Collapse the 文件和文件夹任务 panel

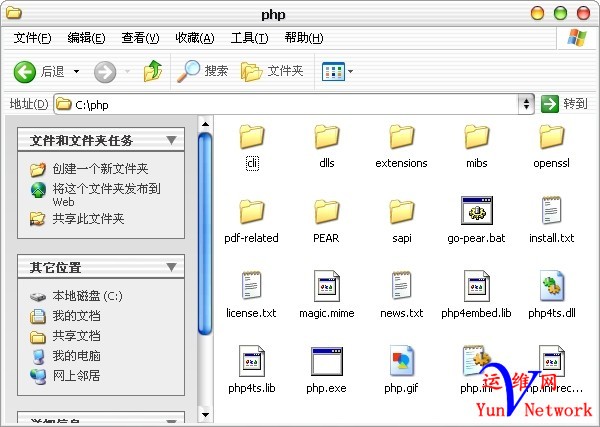(x=171, y=140)
